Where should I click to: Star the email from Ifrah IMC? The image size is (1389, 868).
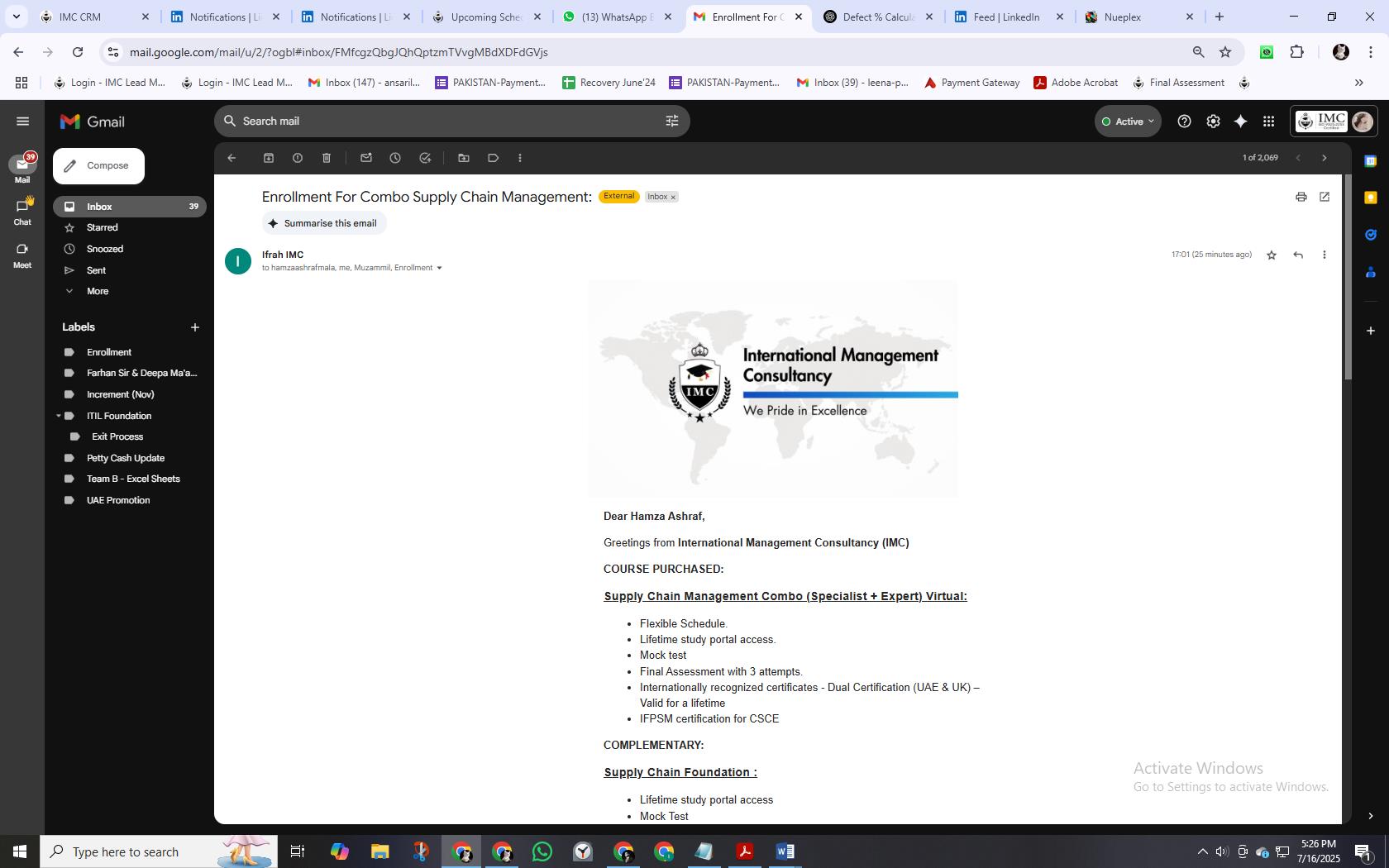tap(1272, 255)
